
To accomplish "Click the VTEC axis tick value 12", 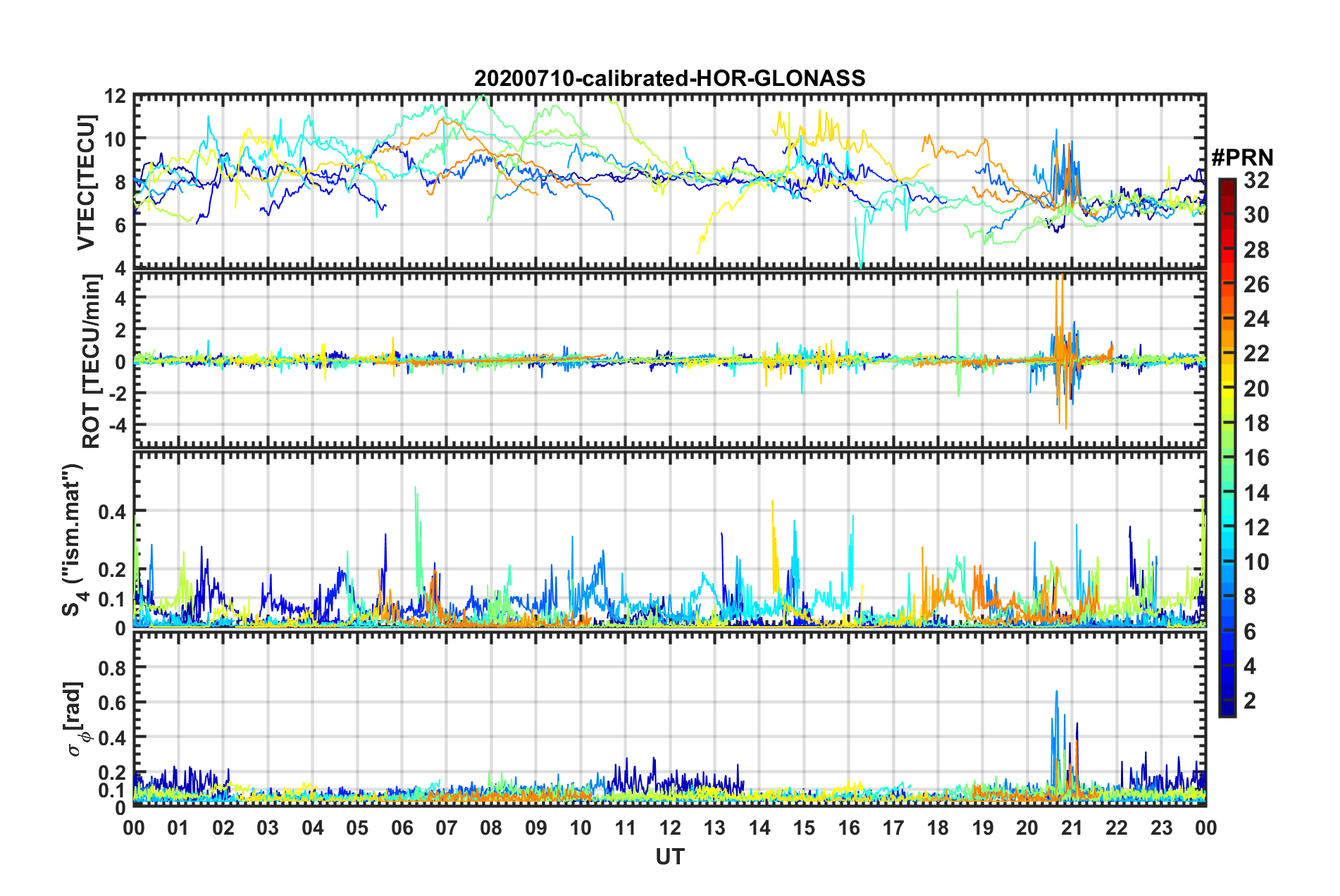I will 116,96.
